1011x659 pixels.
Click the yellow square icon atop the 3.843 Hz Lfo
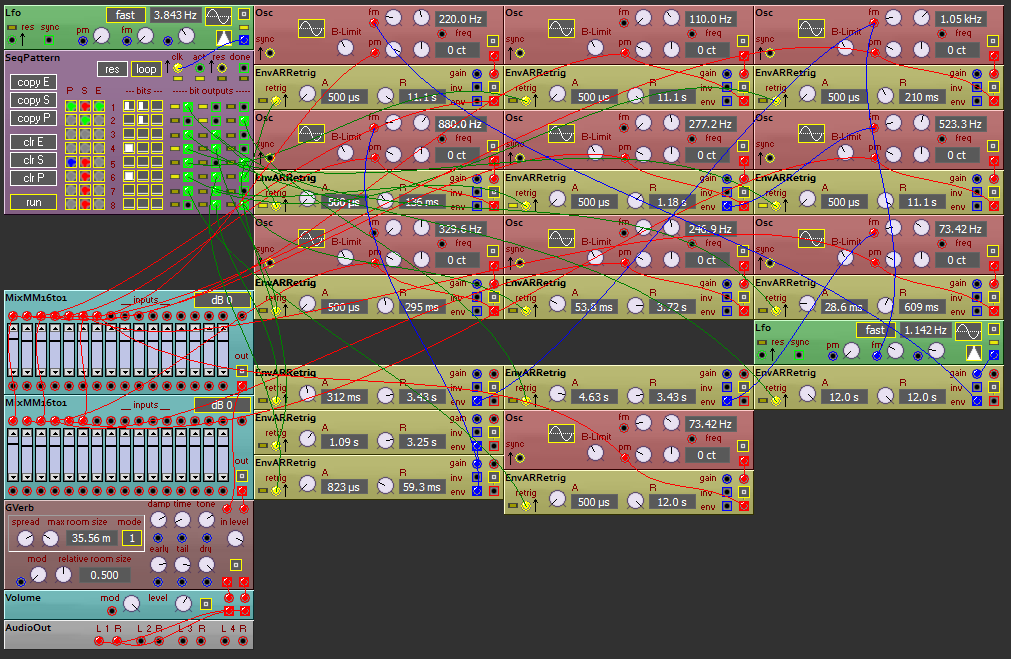(244, 14)
